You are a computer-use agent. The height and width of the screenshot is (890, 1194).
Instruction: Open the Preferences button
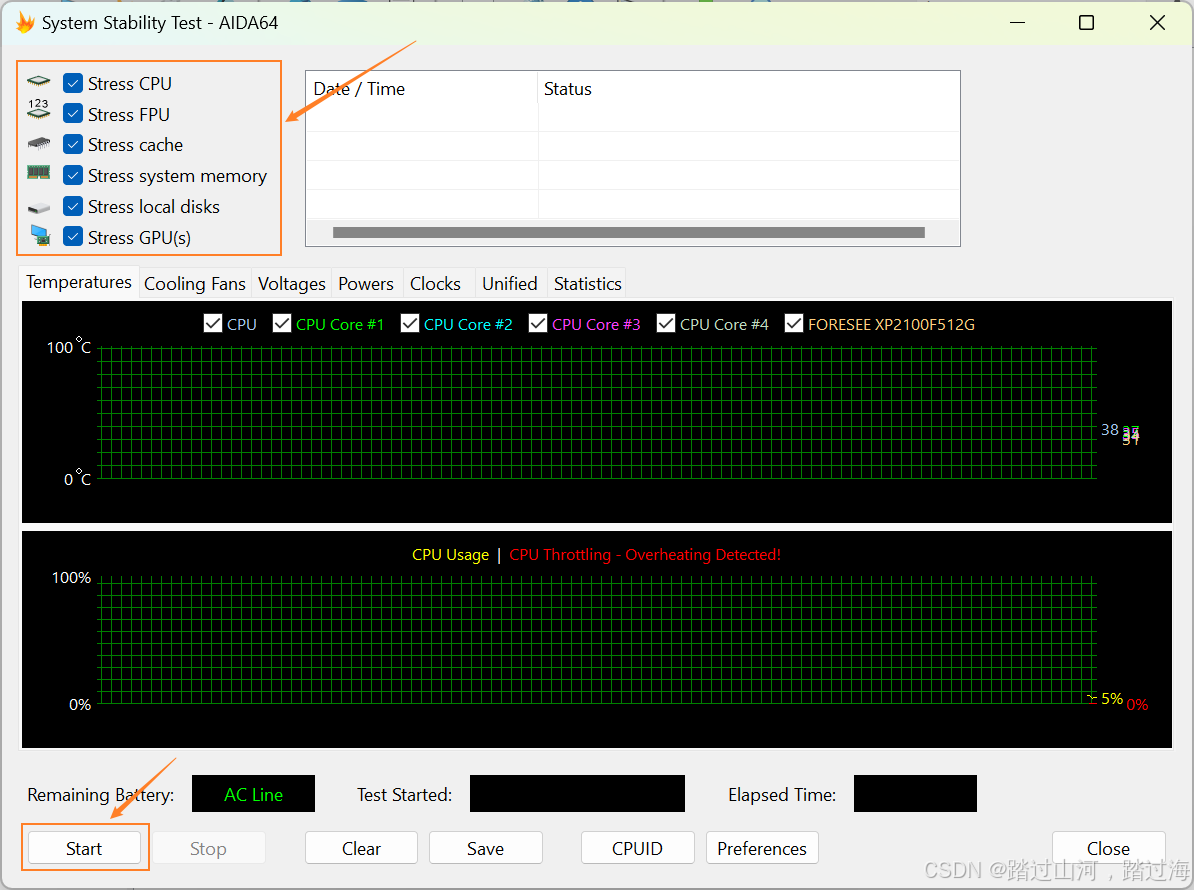762,848
